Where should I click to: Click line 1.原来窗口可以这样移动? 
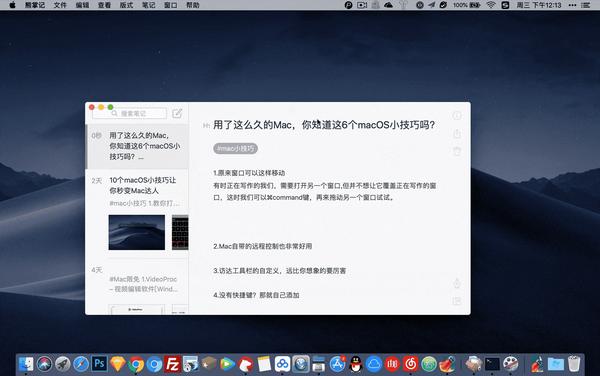click(x=249, y=173)
